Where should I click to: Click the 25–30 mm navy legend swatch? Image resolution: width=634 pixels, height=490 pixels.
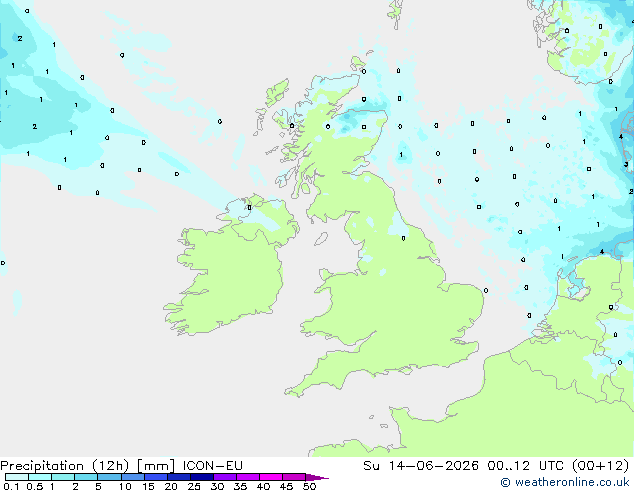coord(202,477)
